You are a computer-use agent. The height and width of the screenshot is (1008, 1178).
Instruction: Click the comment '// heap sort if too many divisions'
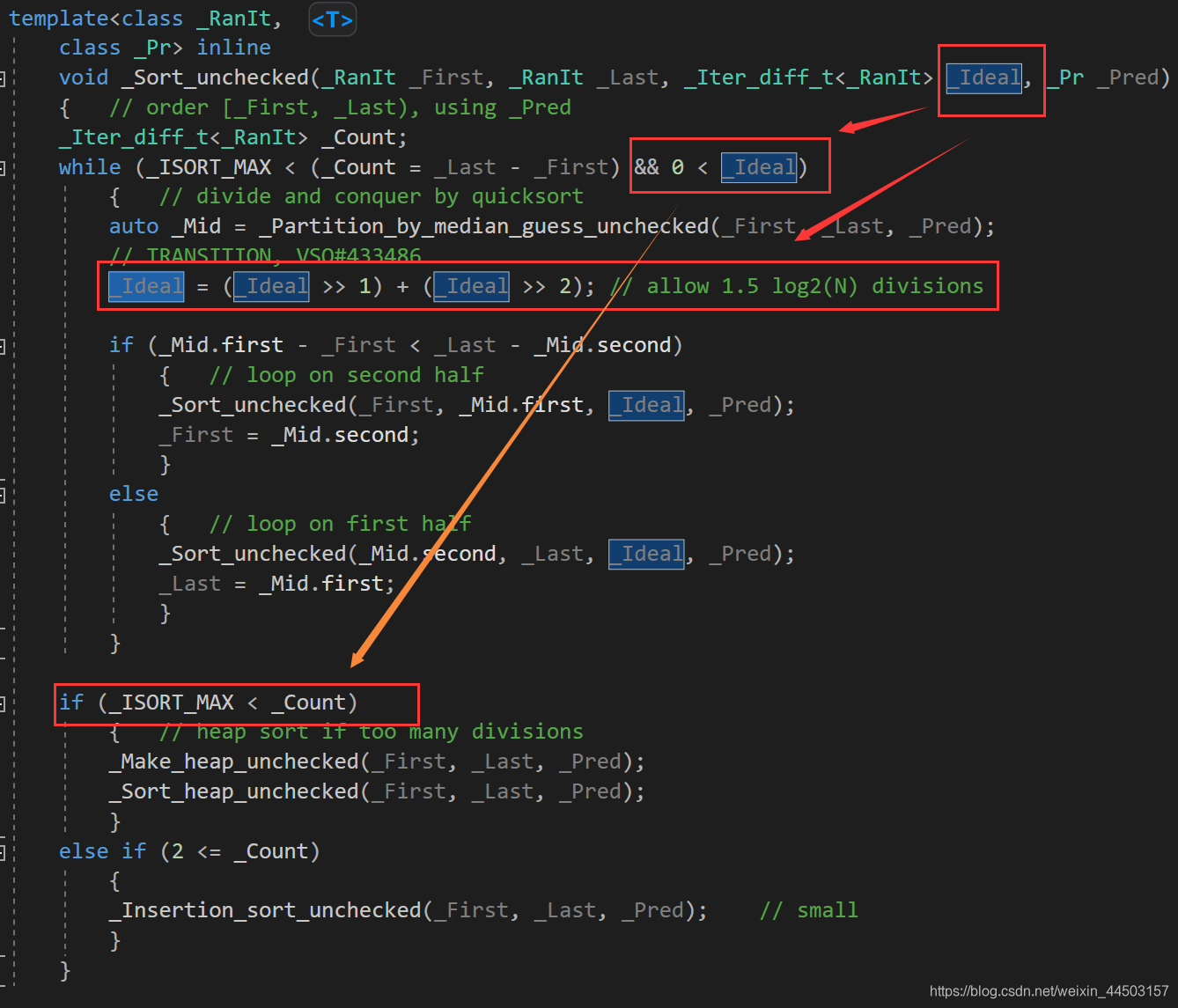(371, 732)
